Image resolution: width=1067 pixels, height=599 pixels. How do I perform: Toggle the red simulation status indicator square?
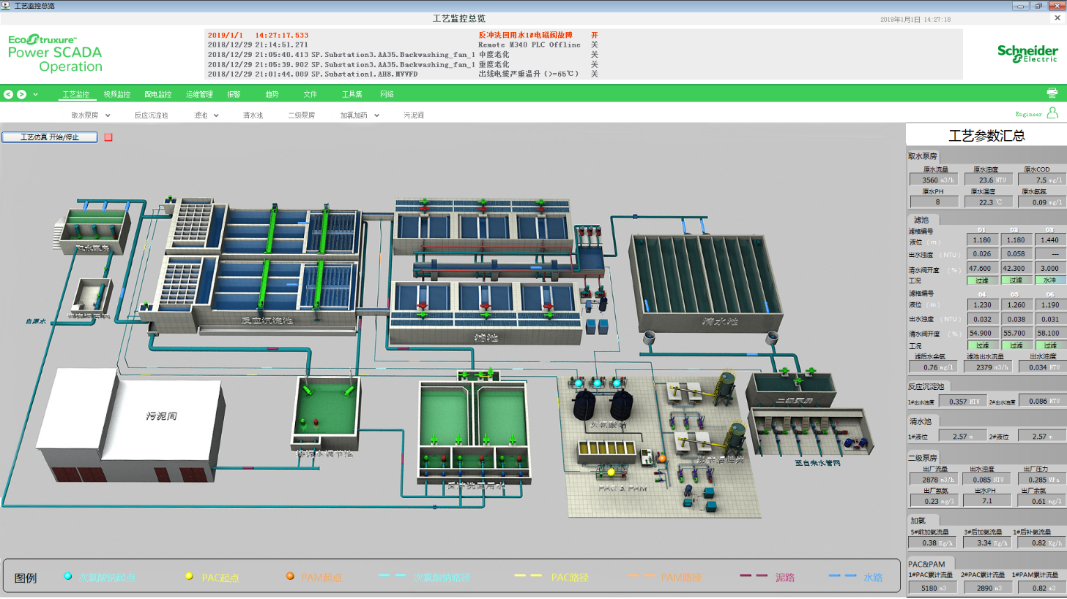point(108,137)
